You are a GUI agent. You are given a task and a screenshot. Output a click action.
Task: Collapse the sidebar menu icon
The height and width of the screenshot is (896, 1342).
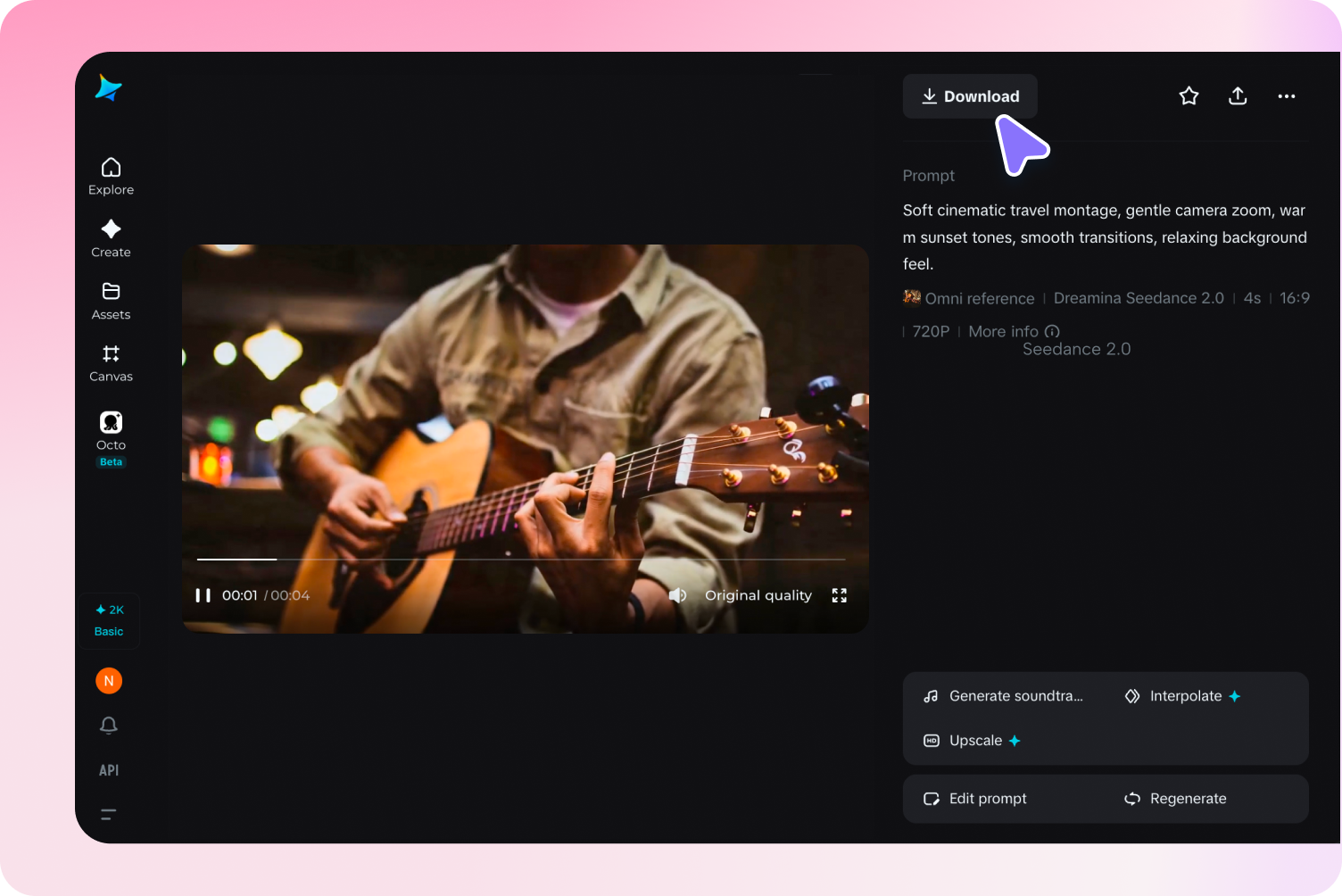click(x=109, y=814)
